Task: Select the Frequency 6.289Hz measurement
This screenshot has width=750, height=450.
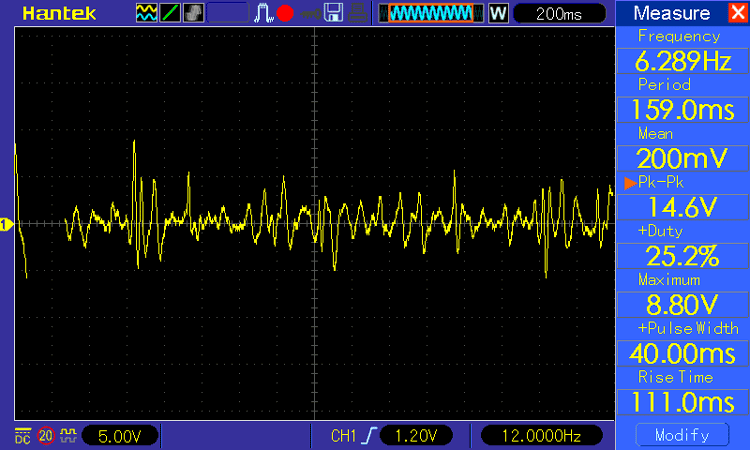Action: tap(683, 61)
